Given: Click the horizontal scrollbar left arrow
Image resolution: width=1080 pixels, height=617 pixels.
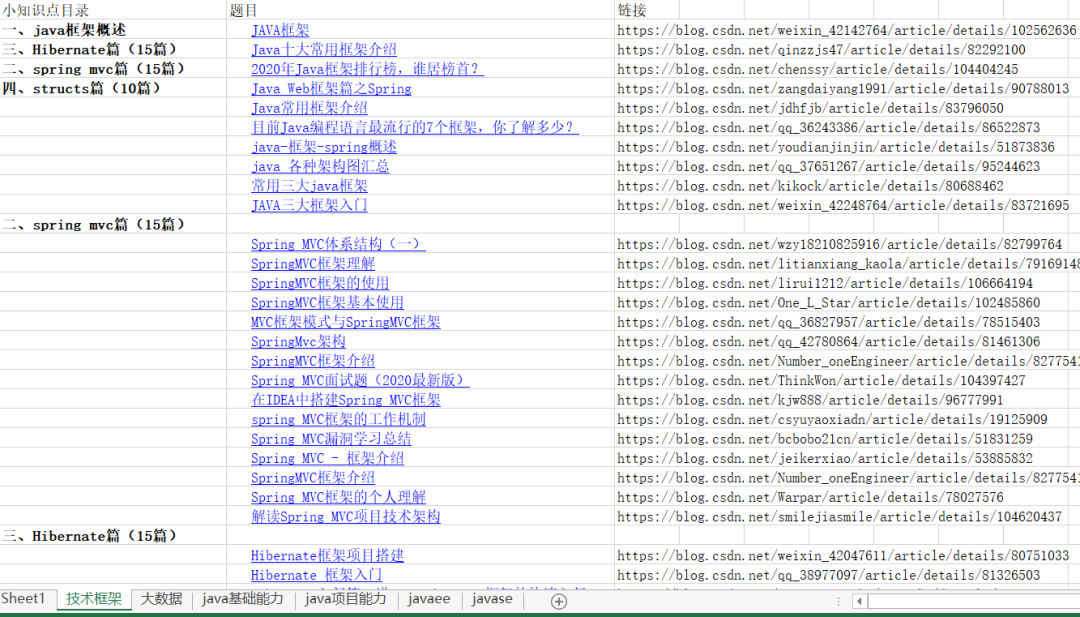Looking at the screenshot, I should pos(859,601).
